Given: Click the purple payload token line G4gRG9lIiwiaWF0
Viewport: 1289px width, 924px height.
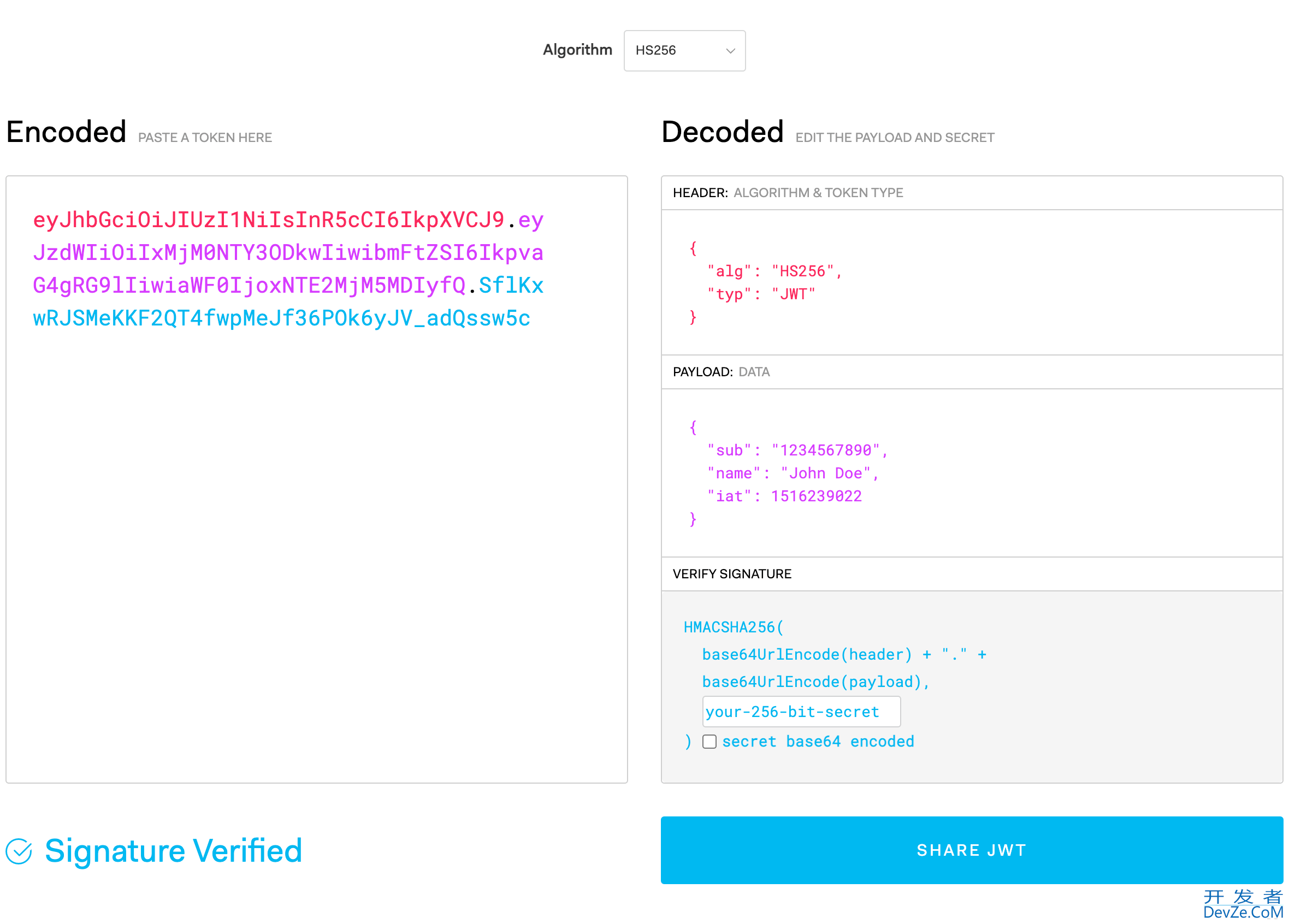Looking at the screenshot, I should [x=249, y=285].
